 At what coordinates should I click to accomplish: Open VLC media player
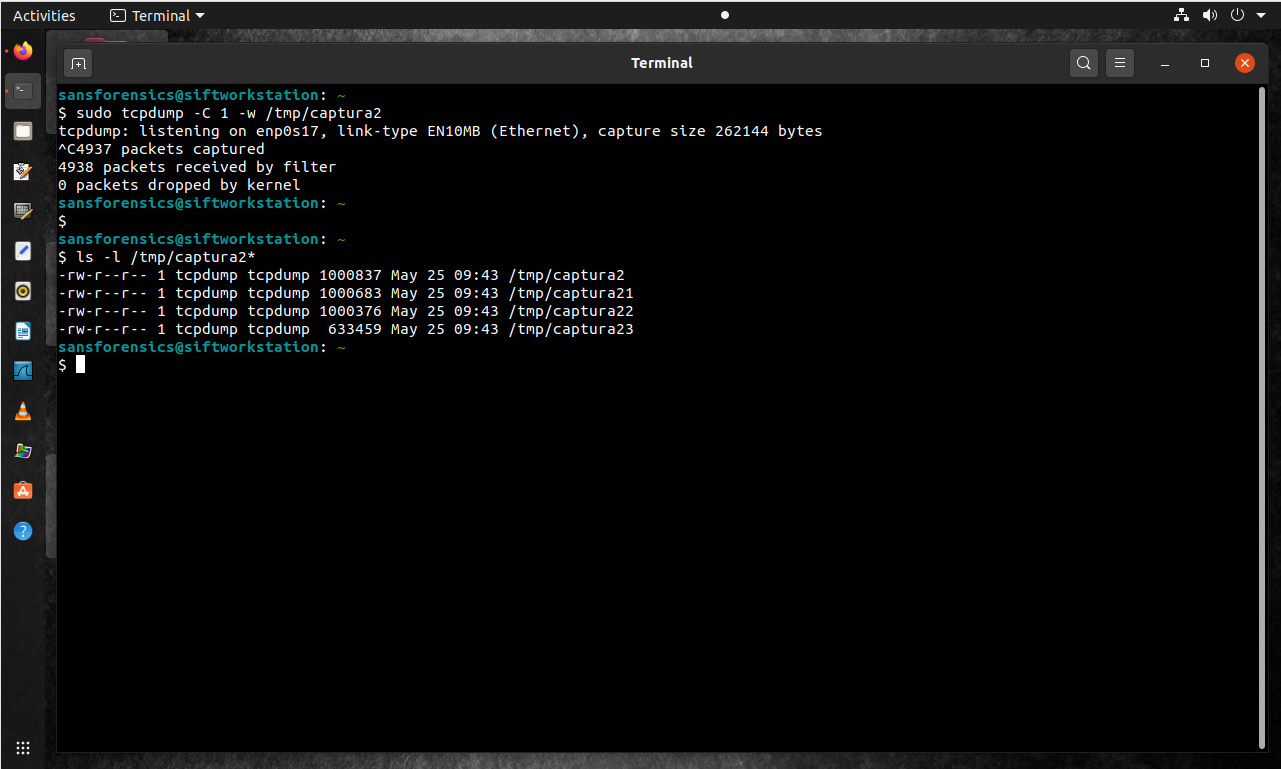tap(23, 411)
